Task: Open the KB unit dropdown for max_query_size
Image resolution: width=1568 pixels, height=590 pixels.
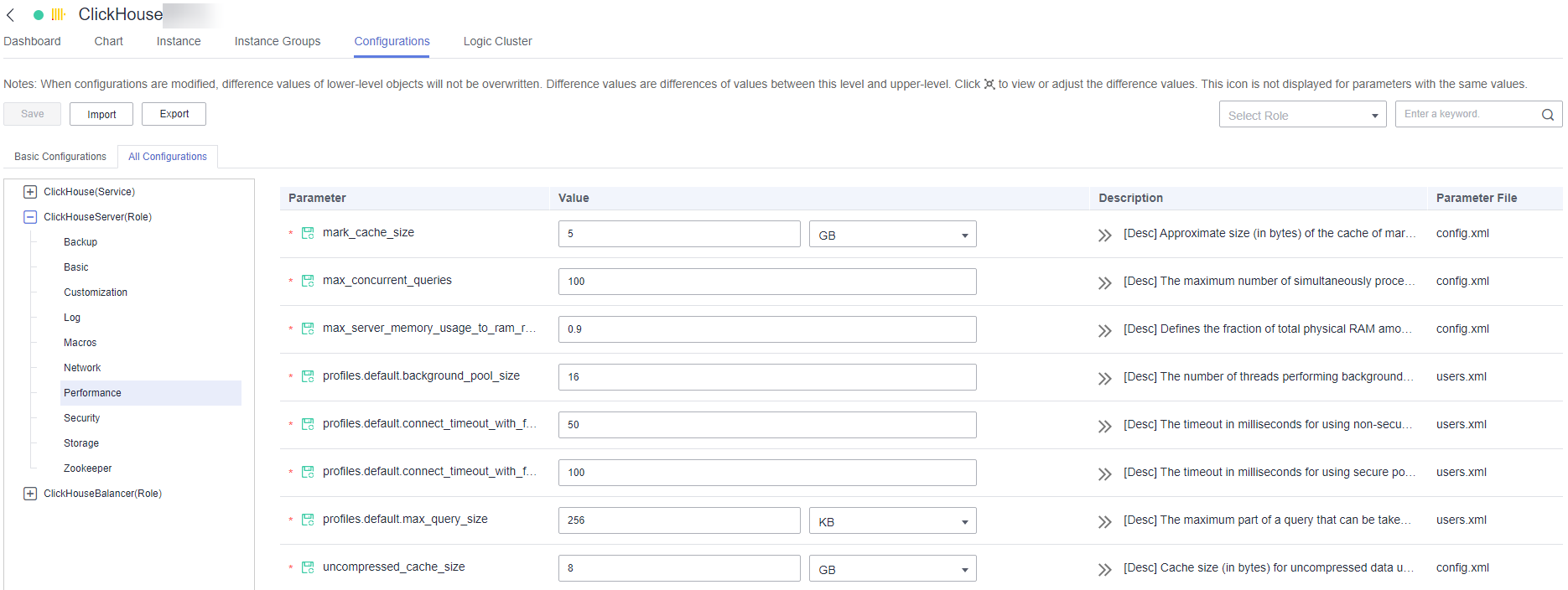Action: (892, 521)
